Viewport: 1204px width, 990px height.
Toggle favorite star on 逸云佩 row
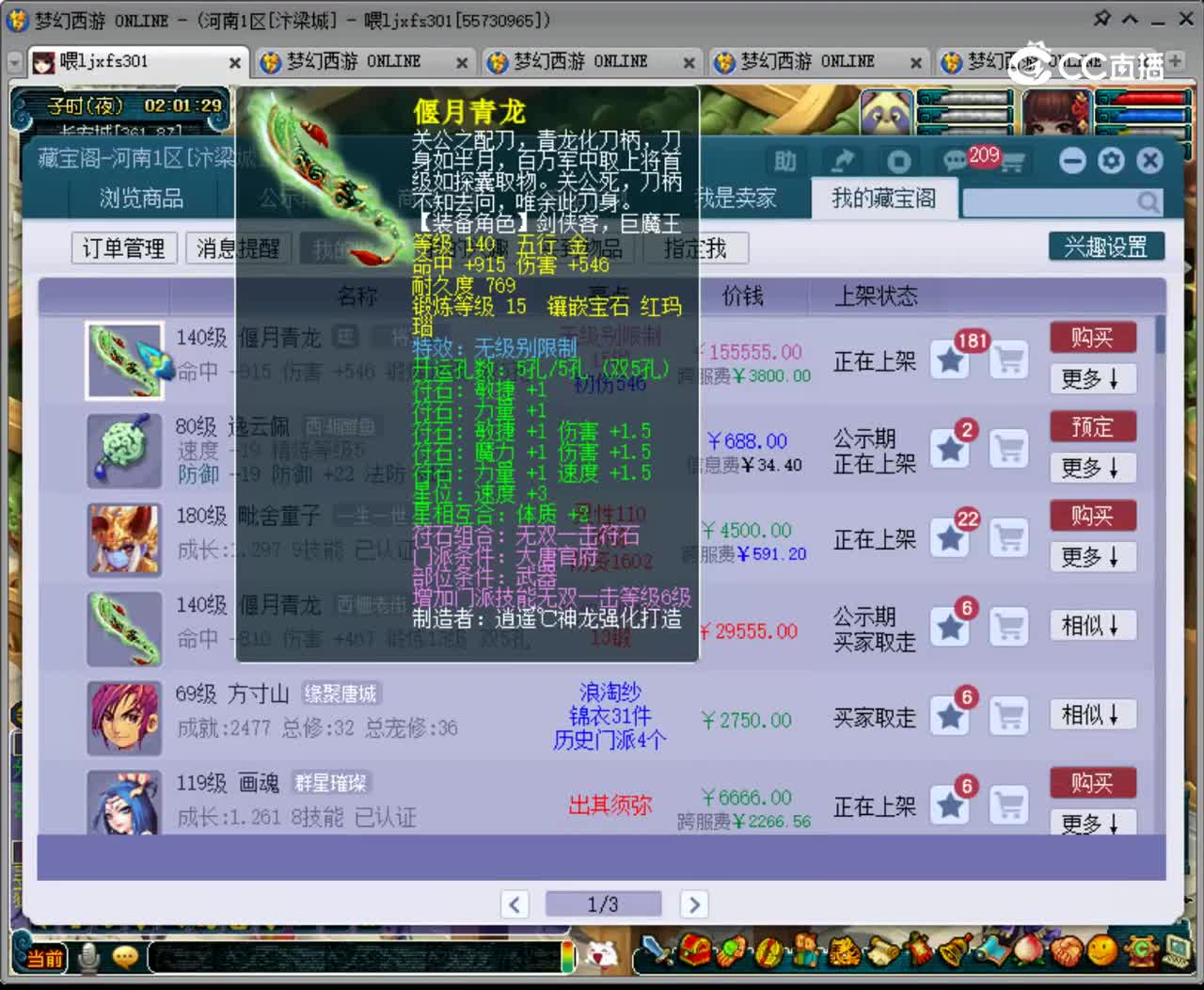pos(951,449)
